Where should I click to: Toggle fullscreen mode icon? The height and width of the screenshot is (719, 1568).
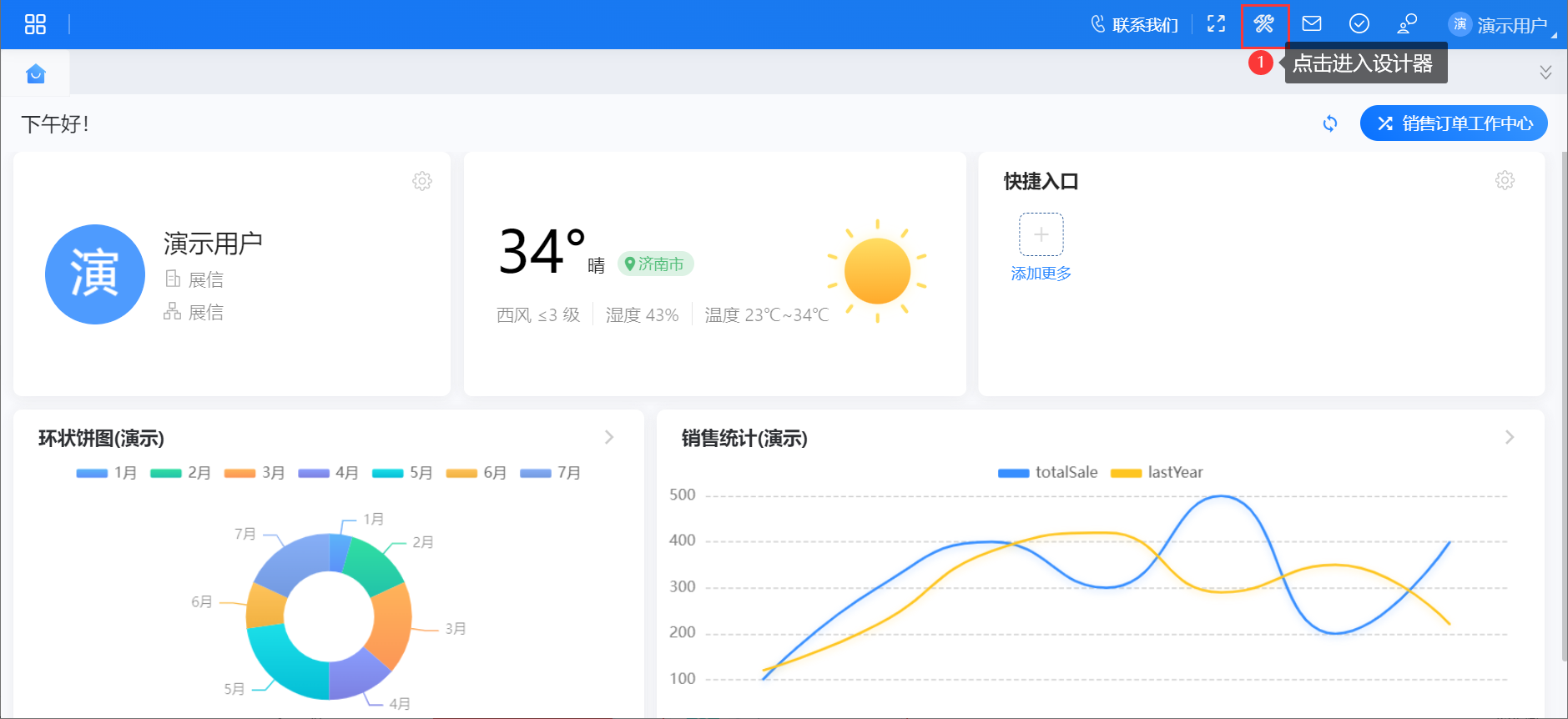[x=1216, y=24]
